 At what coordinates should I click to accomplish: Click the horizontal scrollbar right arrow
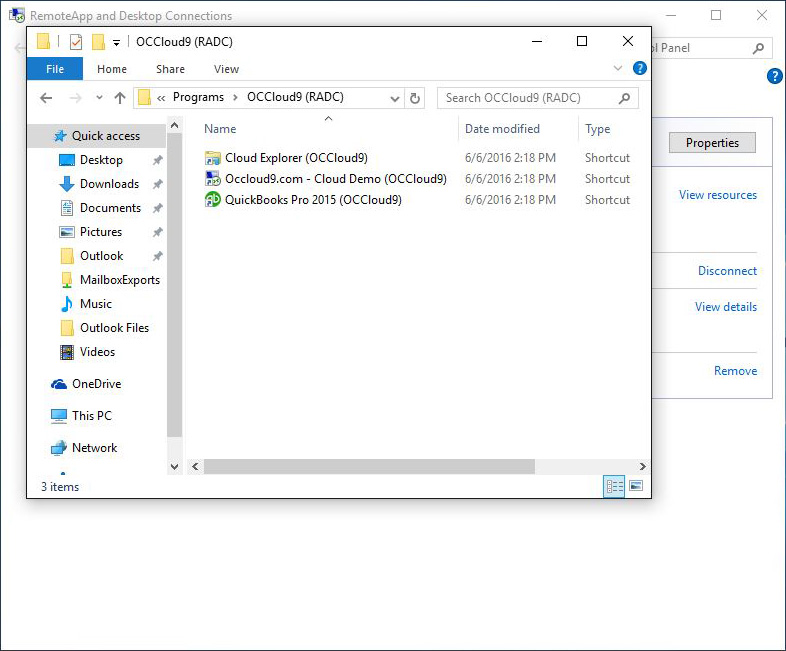pyautogui.click(x=643, y=467)
